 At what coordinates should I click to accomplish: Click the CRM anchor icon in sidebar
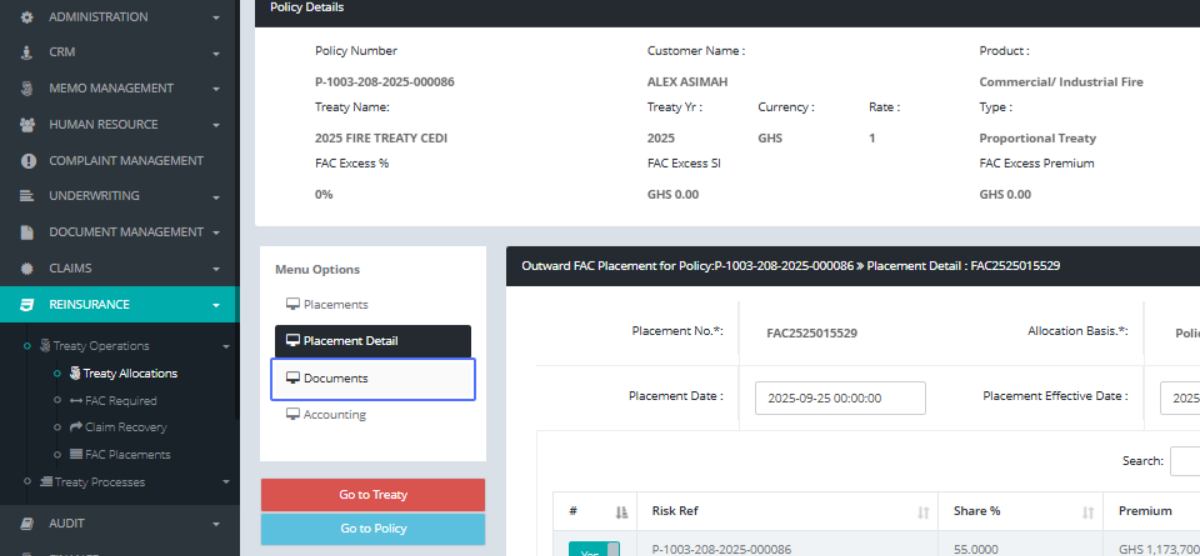27,52
